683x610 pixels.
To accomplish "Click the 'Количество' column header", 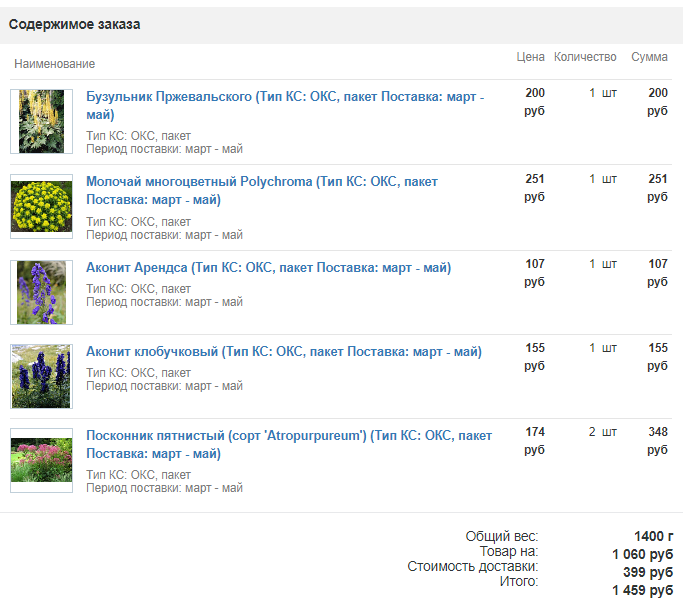I will click(585, 57).
